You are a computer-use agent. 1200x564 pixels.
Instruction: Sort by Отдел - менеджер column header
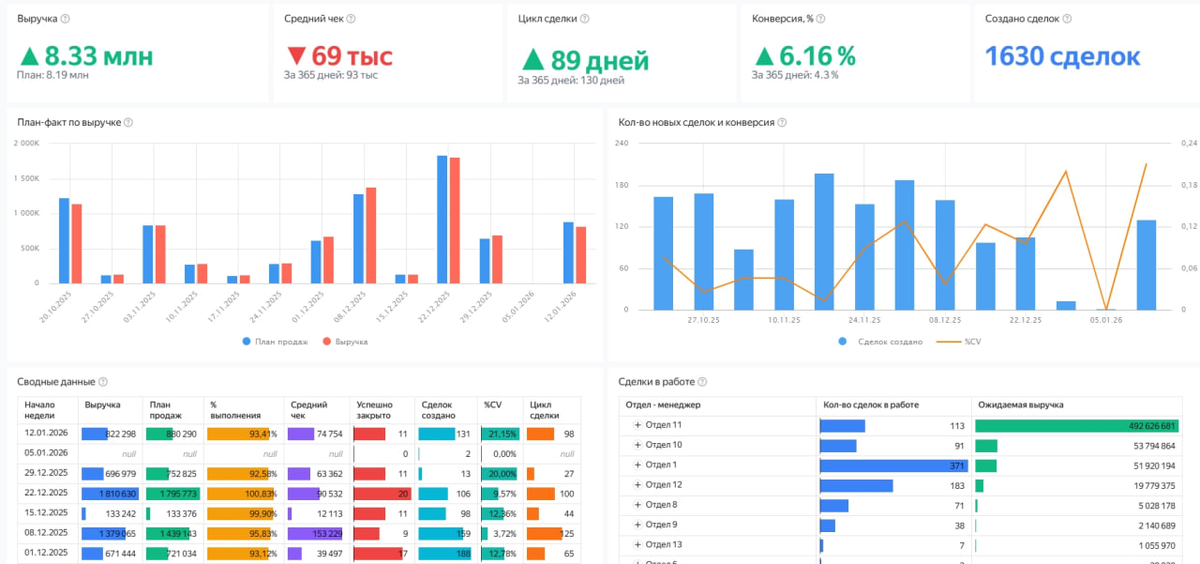719,405
